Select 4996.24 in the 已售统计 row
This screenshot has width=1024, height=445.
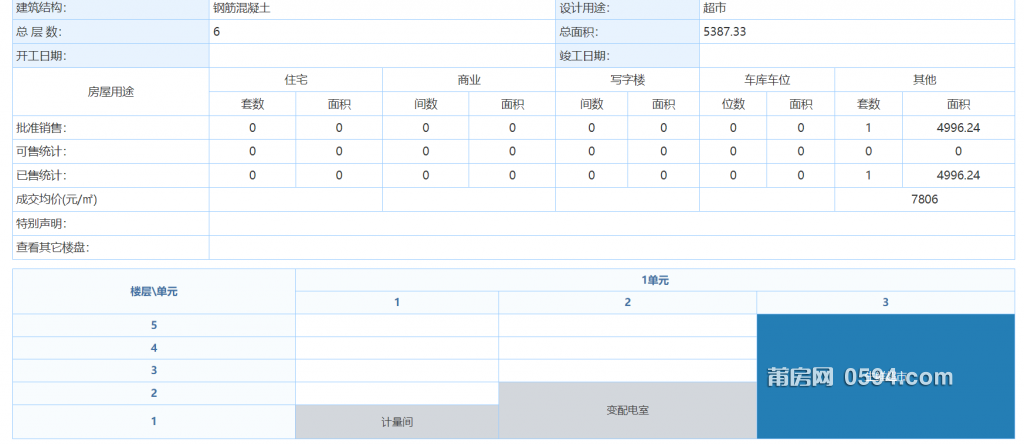click(959, 176)
